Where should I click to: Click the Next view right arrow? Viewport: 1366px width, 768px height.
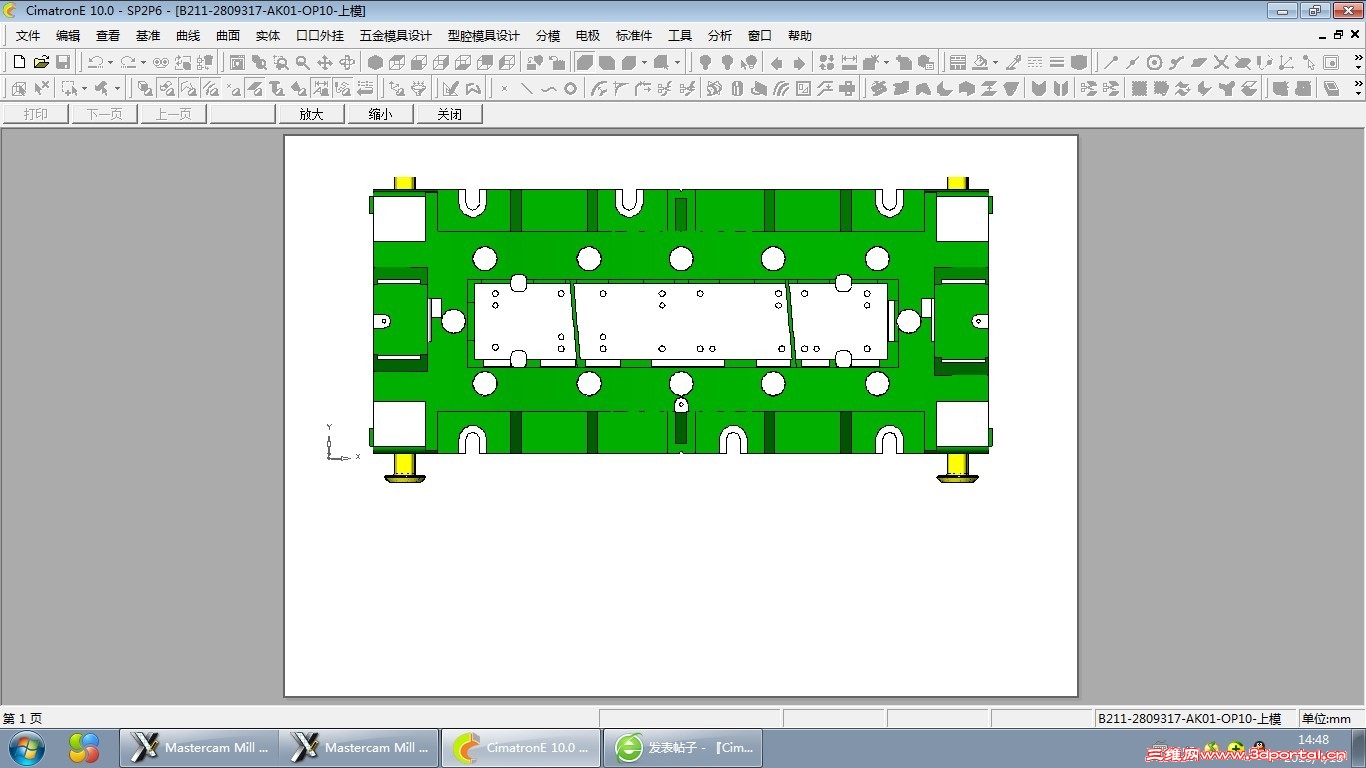pyautogui.click(x=798, y=62)
